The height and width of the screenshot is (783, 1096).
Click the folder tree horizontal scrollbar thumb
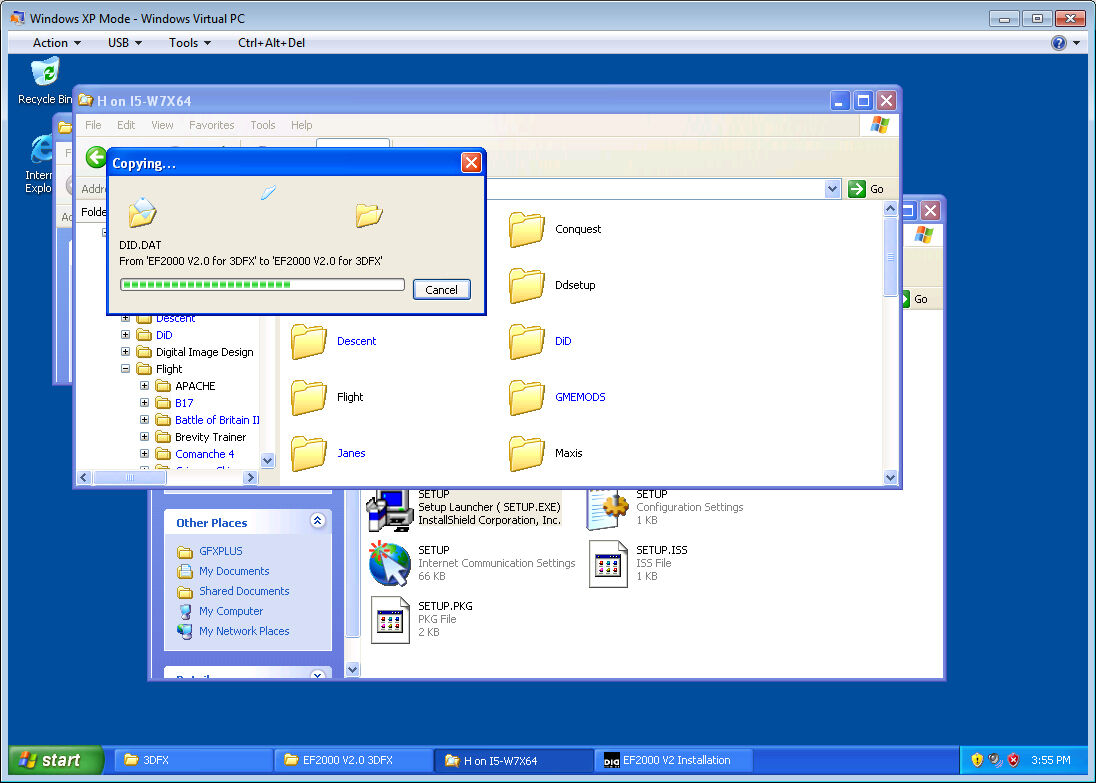click(x=129, y=477)
